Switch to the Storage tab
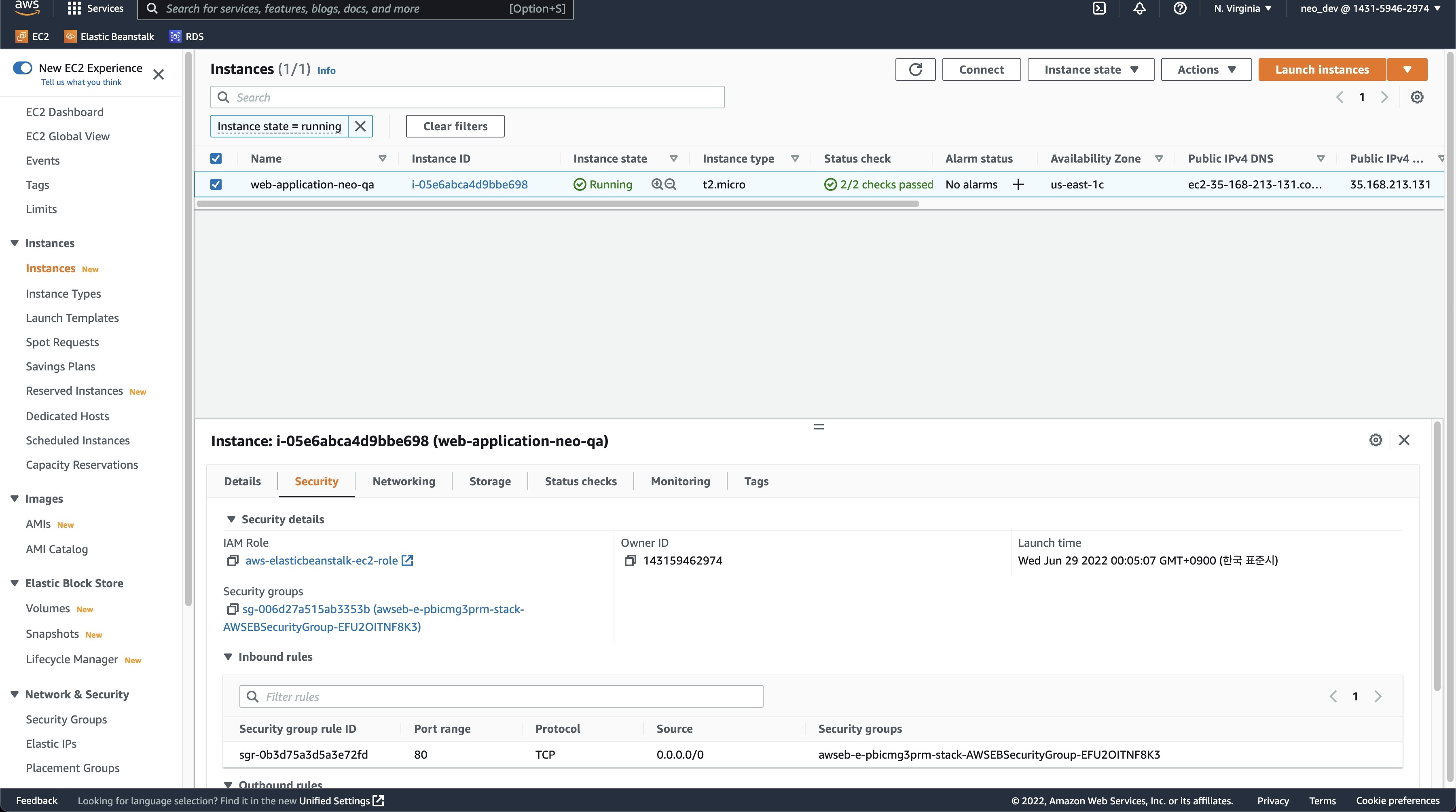The height and width of the screenshot is (812, 1456). (x=490, y=482)
